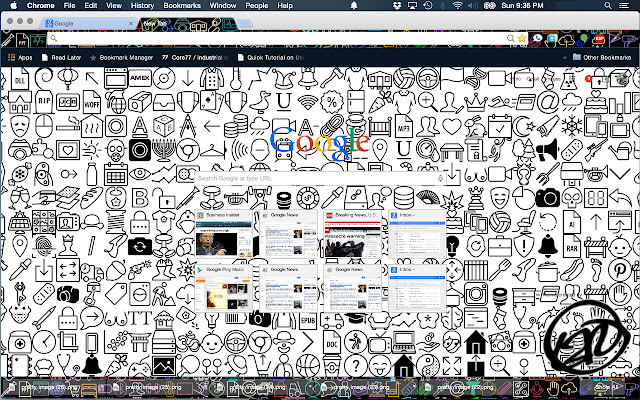This screenshot has height=400, width=640.
Task: Click the new tab button after the tabs
Action: [x=244, y=24]
